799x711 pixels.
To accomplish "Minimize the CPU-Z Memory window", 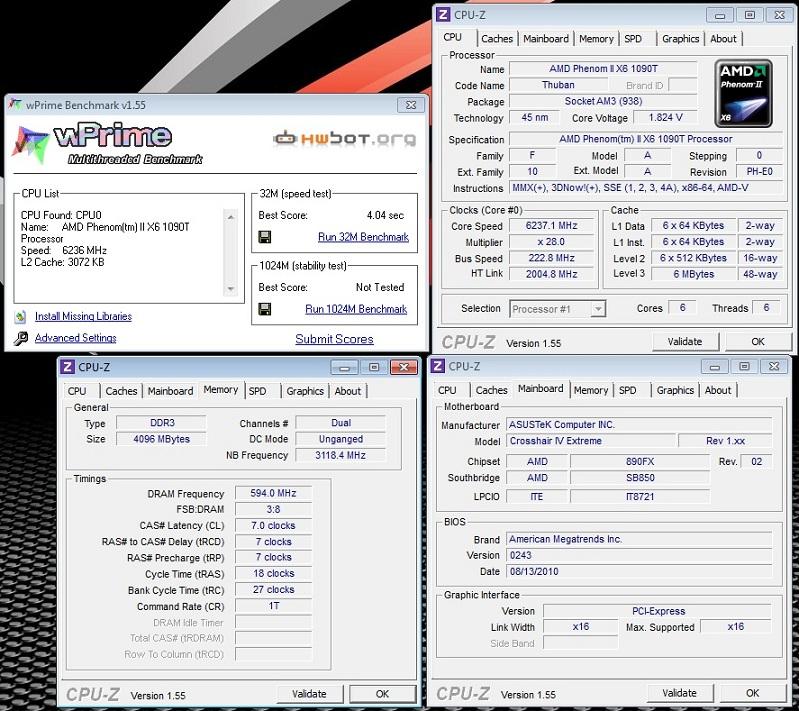I will pyautogui.click(x=344, y=367).
